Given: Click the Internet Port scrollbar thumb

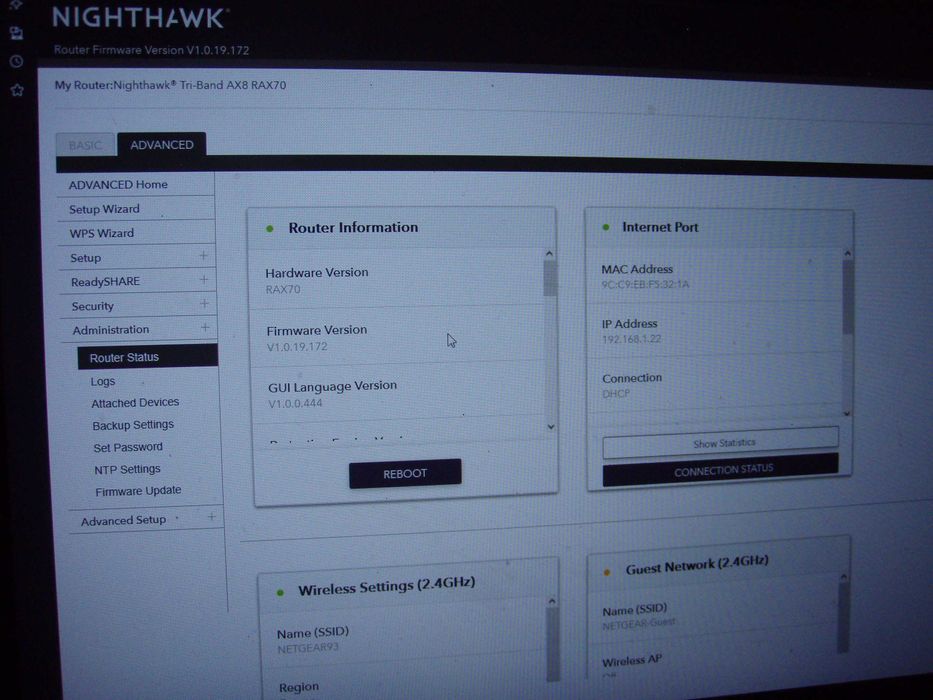Looking at the screenshot, I should click(847, 296).
